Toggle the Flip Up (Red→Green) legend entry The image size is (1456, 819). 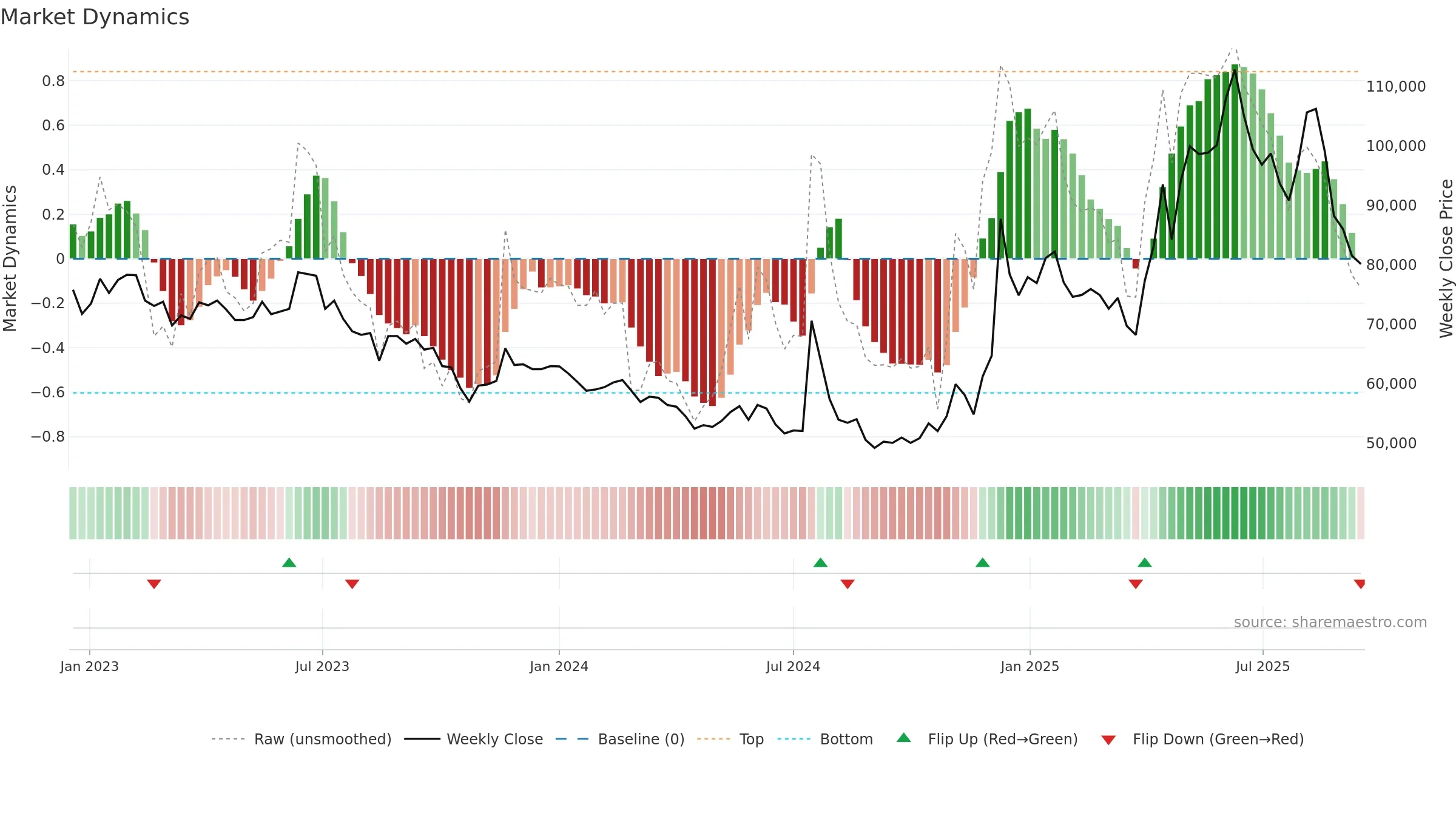(x=987, y=739)
